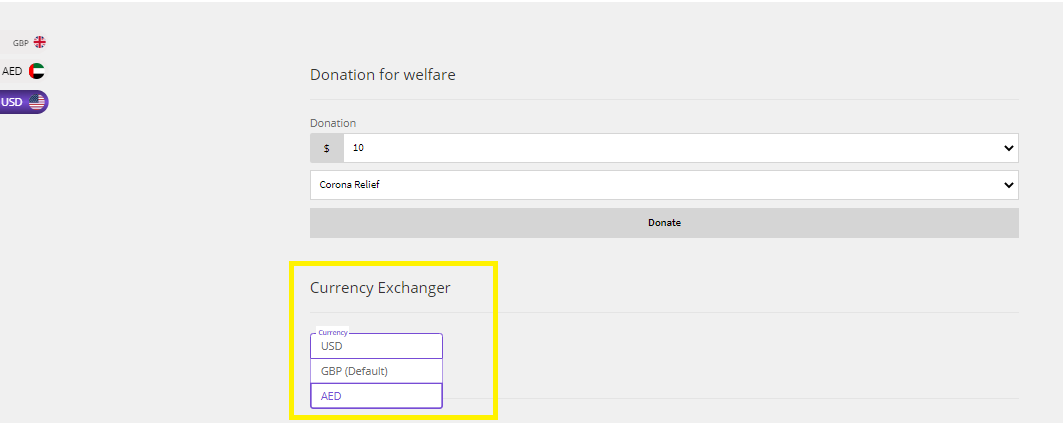Switch site currency via AED text label

click(12, 71)
